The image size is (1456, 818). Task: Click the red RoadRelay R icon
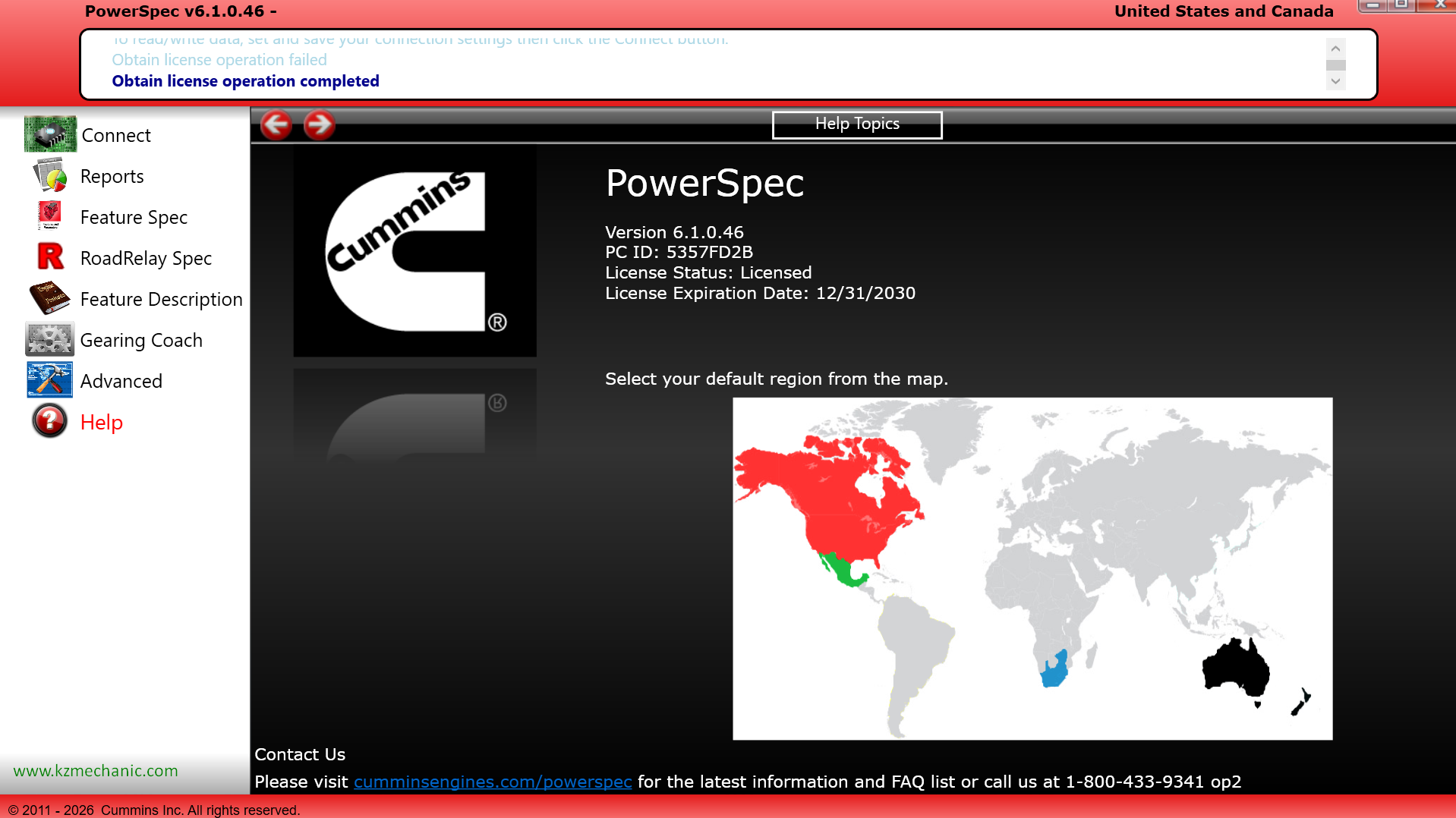[x=51, y=256]
